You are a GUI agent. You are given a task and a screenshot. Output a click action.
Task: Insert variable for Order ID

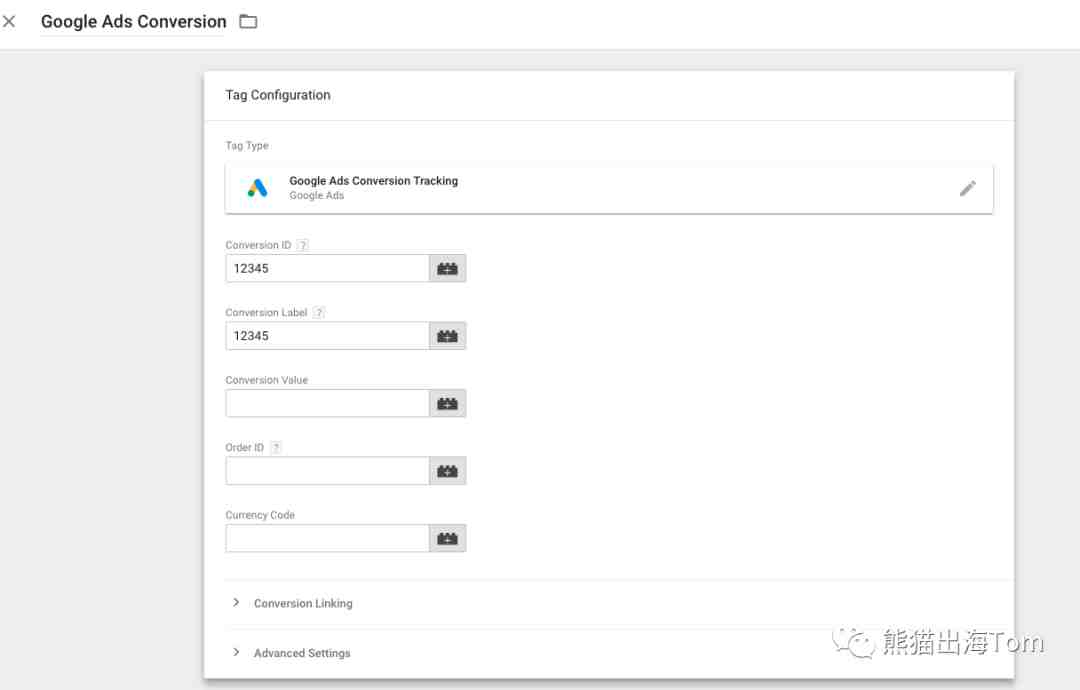[x=448, y=471]
